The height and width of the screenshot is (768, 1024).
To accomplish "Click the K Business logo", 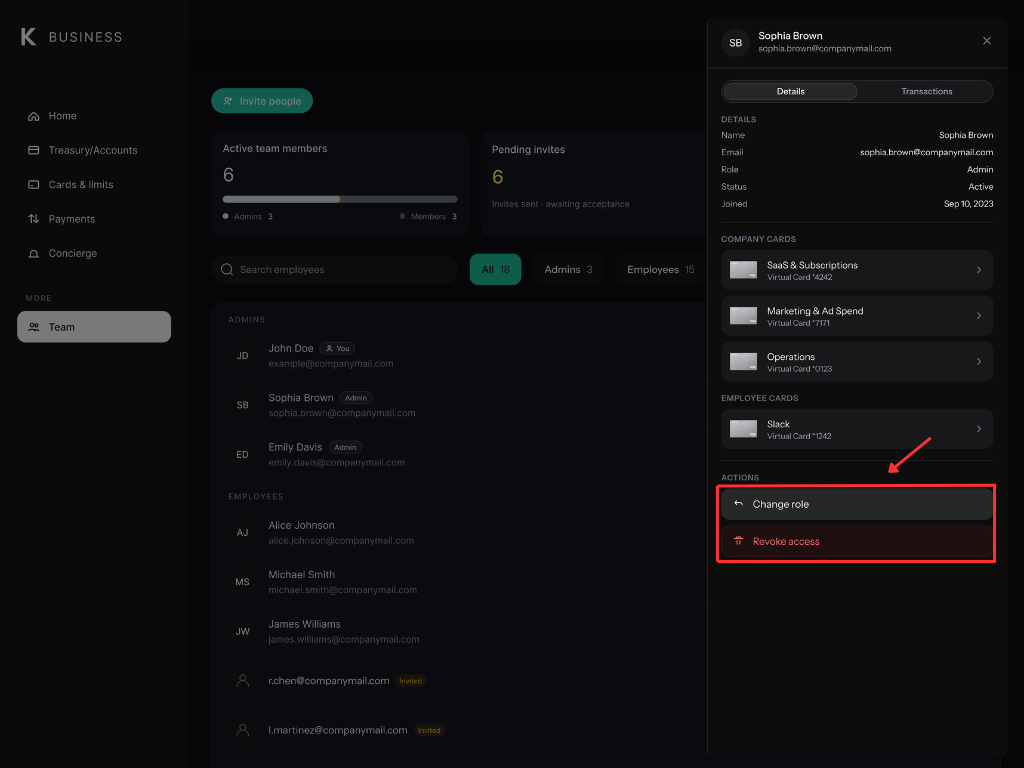I will coord(71,37).
